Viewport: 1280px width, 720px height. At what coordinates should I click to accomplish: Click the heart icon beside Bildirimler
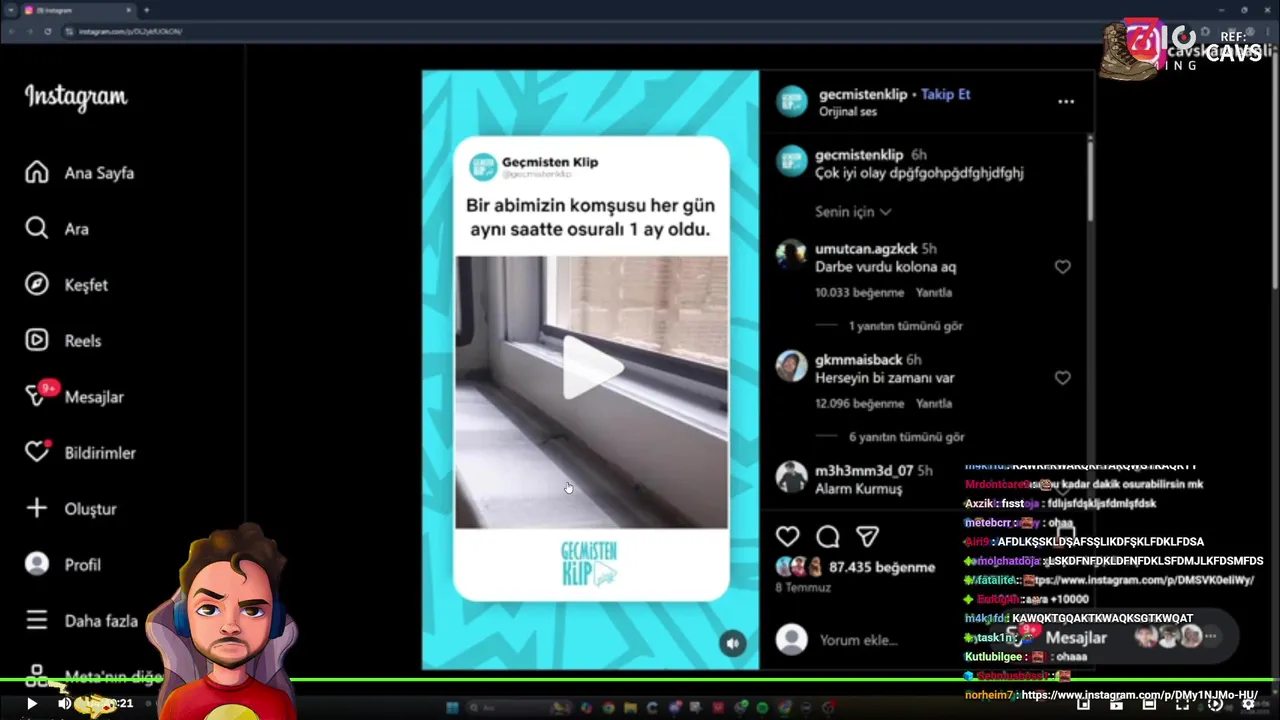tap(37, 452)
